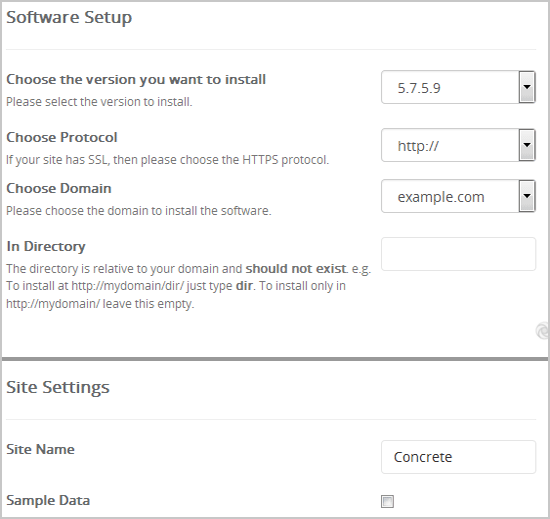
Task: Click the Site Name field containing Concrete
Action: click(458, 457)
